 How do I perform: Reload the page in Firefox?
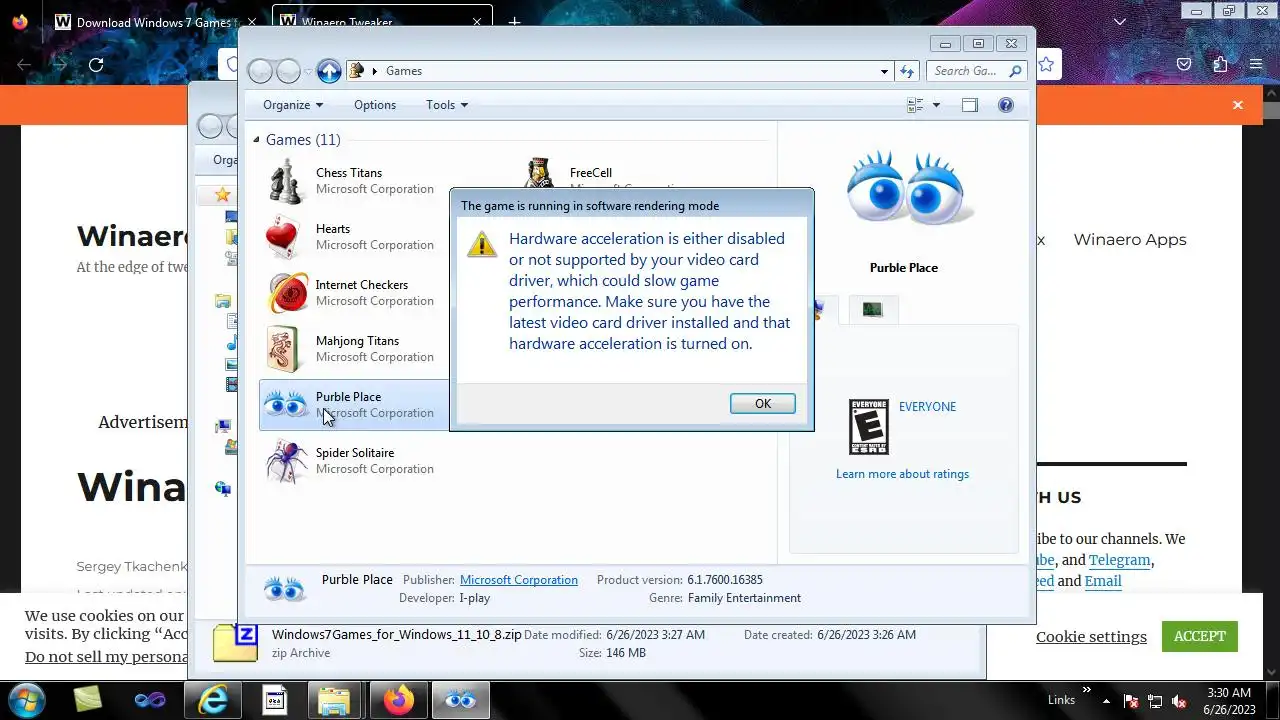coord(96,65)
